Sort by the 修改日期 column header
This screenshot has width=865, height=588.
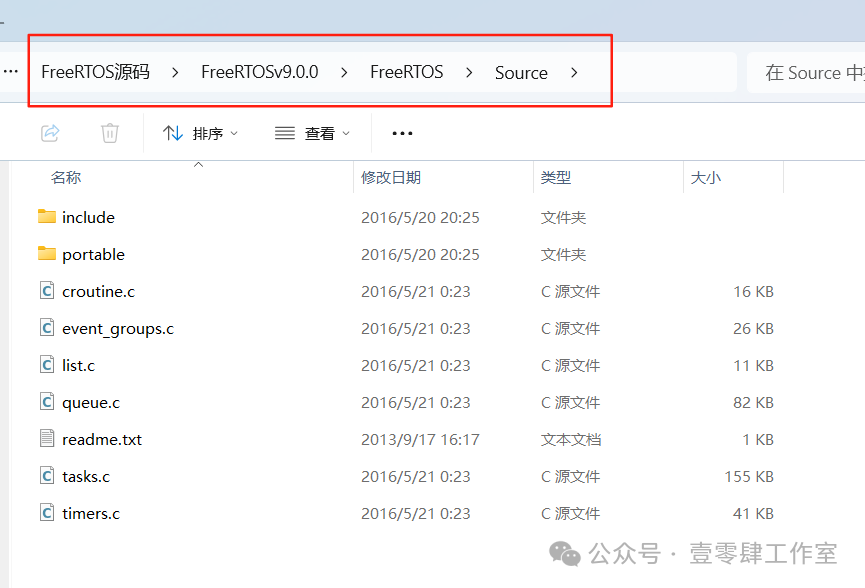(x=391, y=178)
